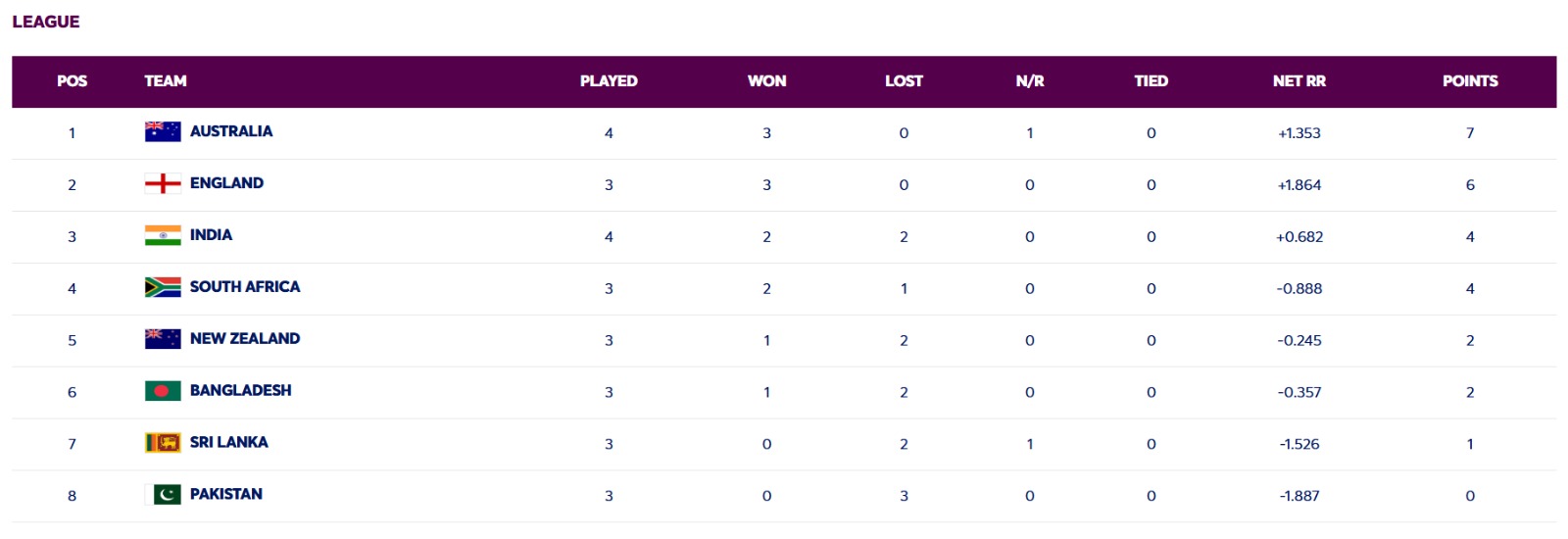
Task: Click the PLAYED column header
Action: 609,81
